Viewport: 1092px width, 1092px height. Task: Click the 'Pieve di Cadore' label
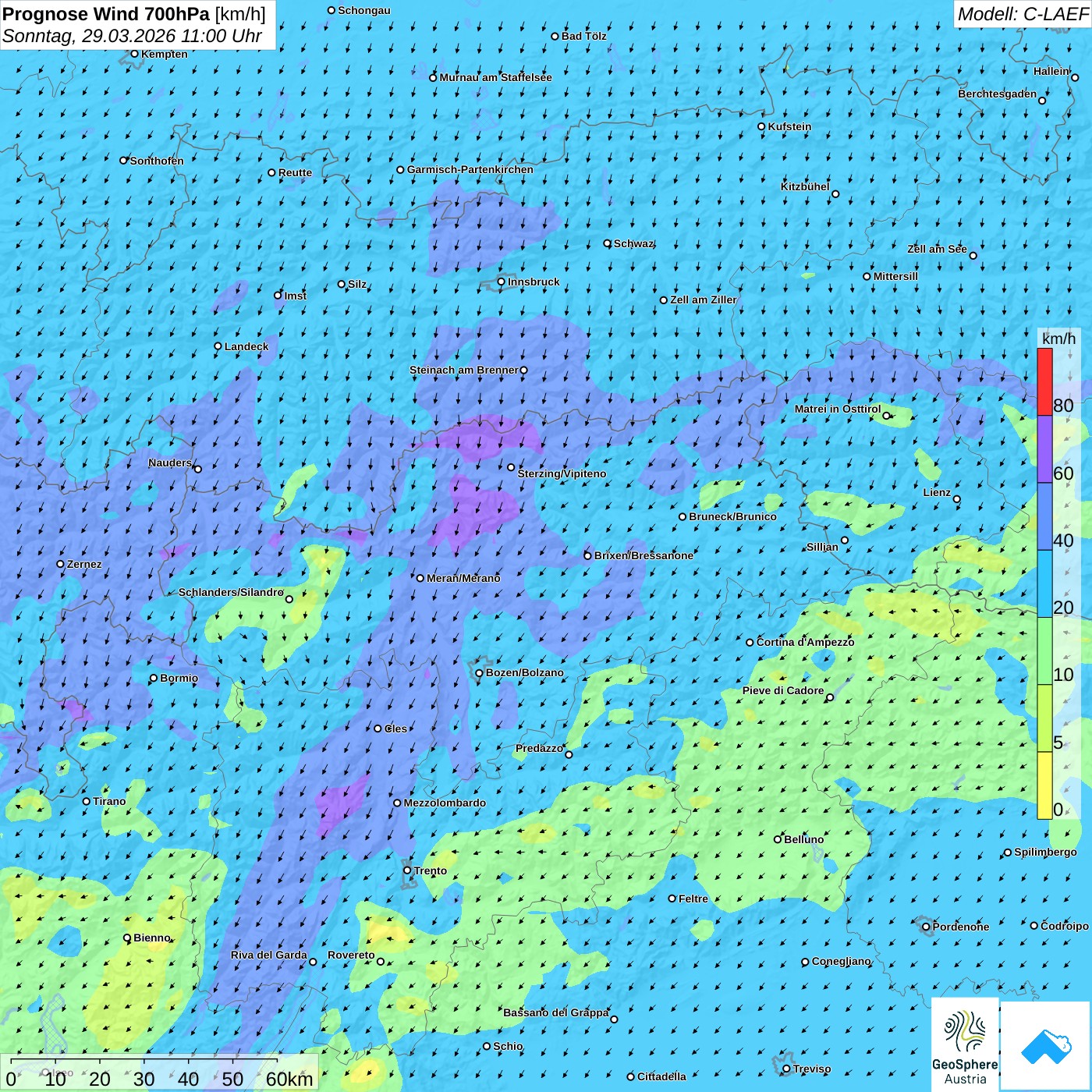(783, 690)
